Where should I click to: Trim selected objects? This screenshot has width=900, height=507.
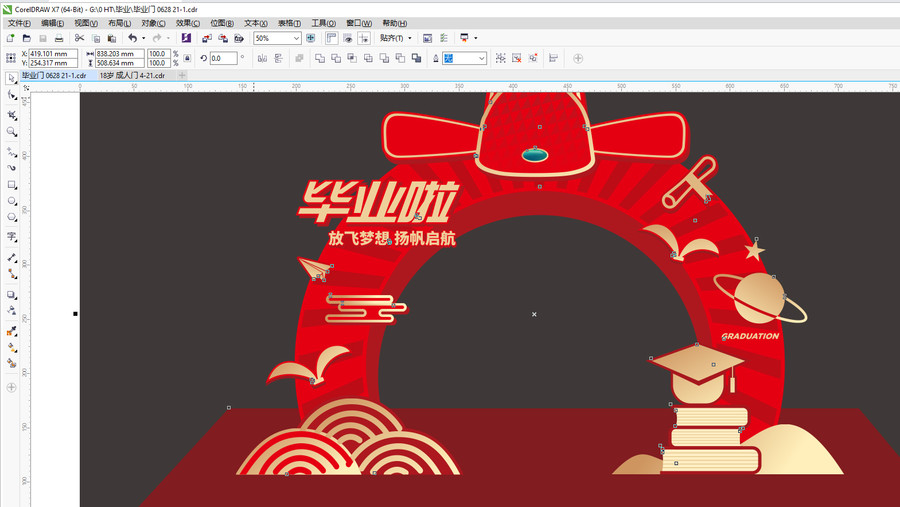tap(336, 58)
